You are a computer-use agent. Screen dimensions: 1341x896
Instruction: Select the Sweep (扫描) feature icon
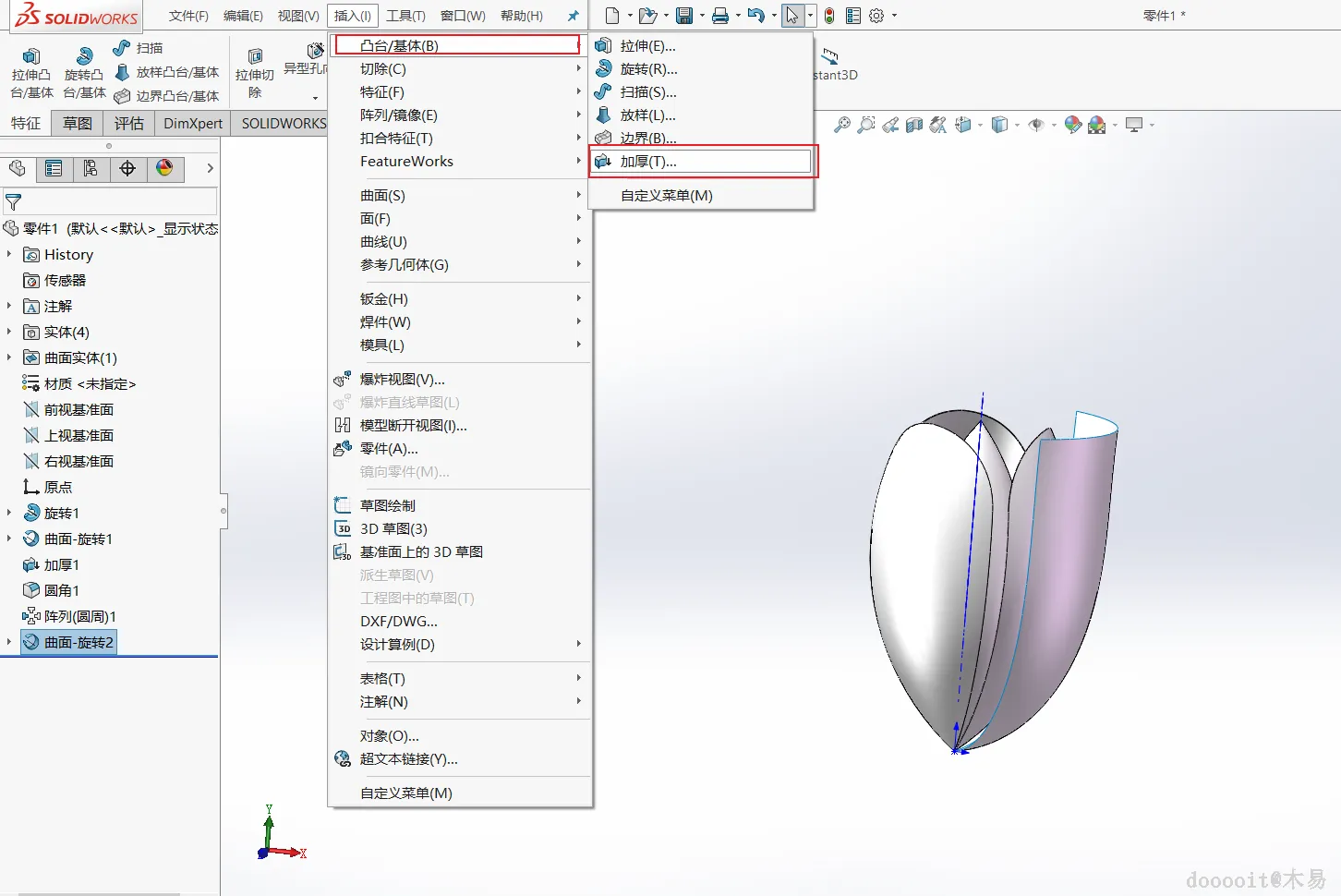(121, 48)
